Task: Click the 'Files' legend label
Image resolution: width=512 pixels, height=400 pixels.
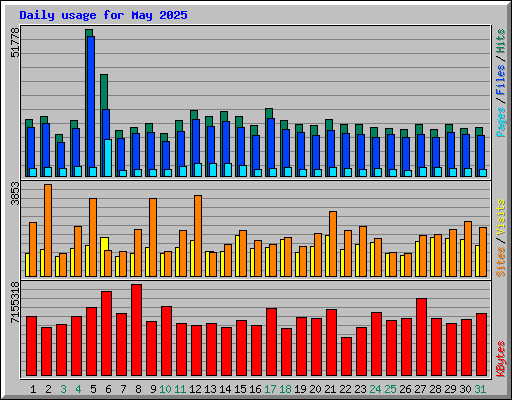Action: coord(501,80)
